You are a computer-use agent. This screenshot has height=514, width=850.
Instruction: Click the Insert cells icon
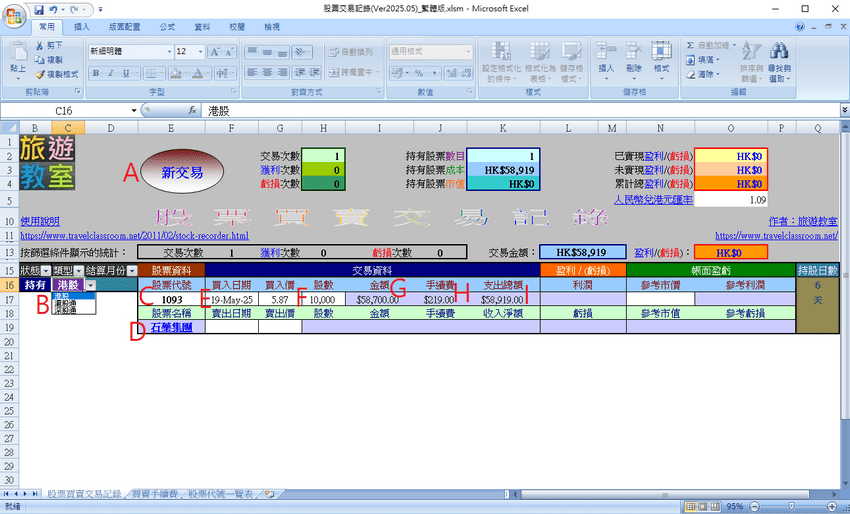pos(606,51)
